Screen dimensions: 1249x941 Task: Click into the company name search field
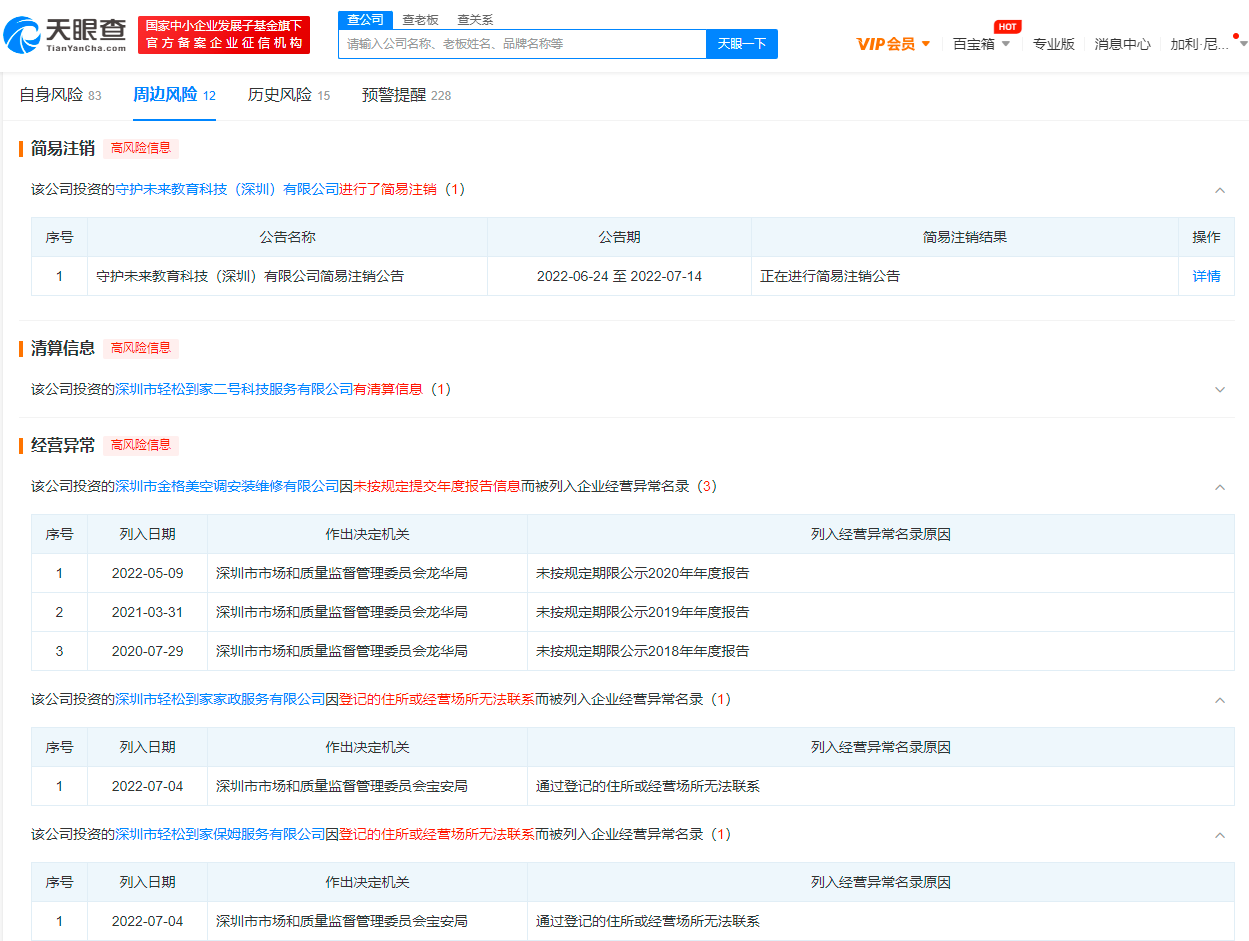tap(521, 44)
